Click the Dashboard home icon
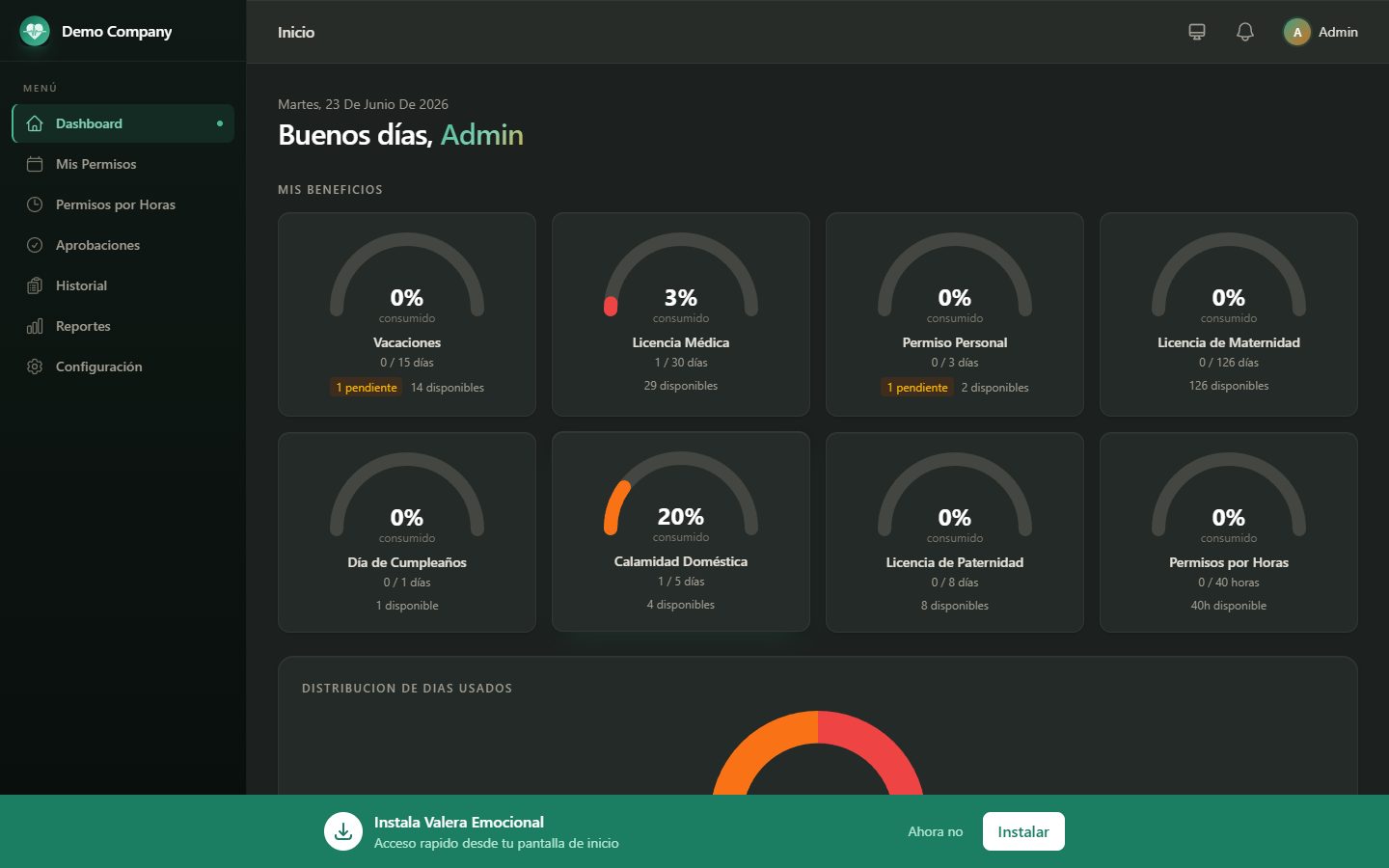 tap(35, 123)
